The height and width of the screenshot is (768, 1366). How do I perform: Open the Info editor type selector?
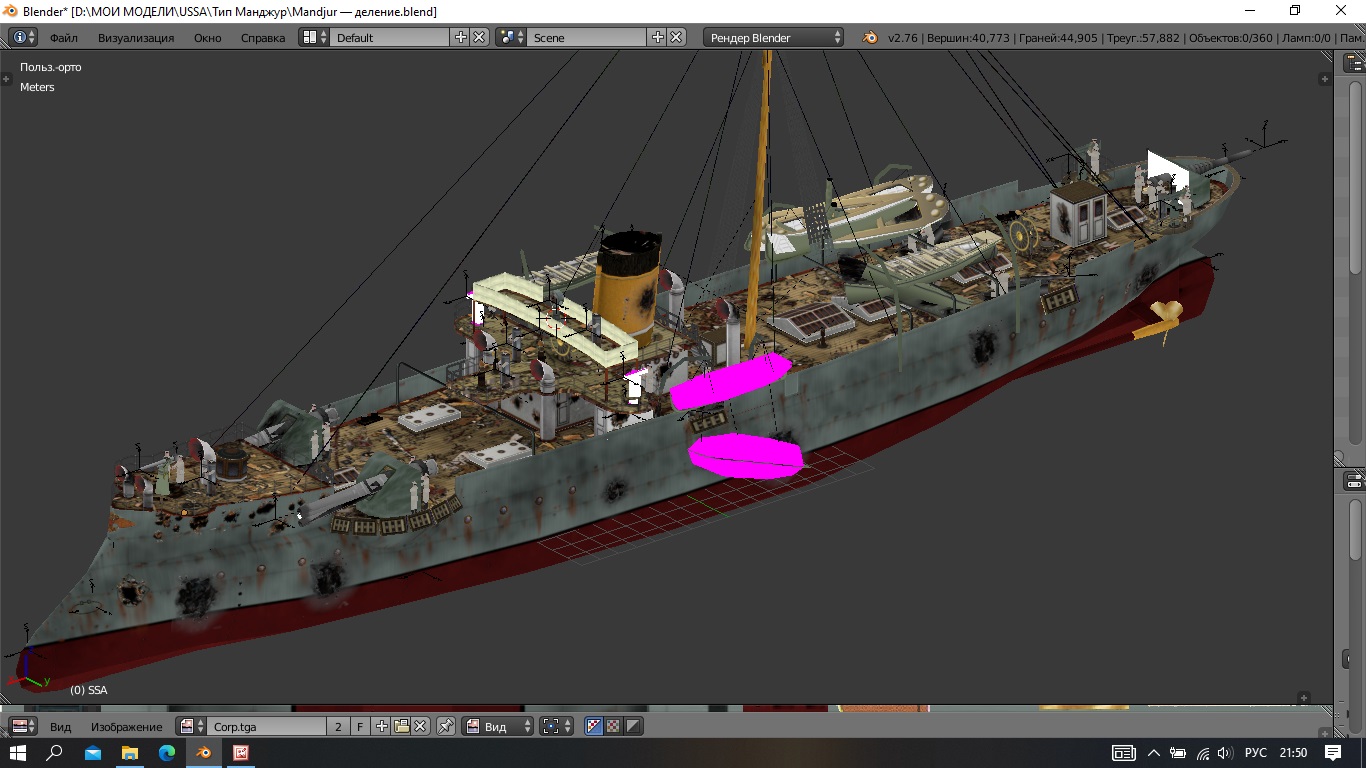tap(23, 37)
